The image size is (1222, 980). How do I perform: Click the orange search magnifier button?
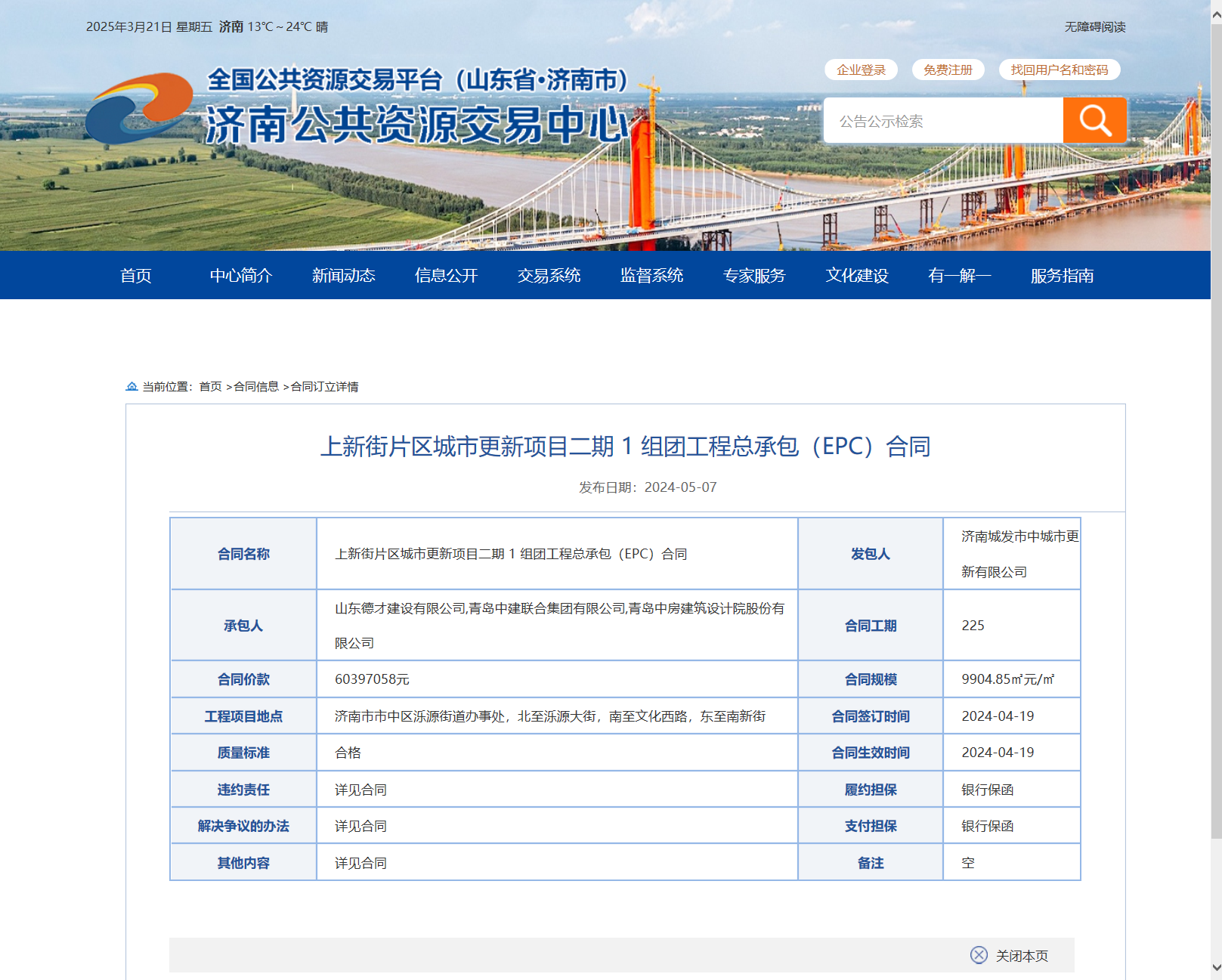click(x=1094, y=120)
